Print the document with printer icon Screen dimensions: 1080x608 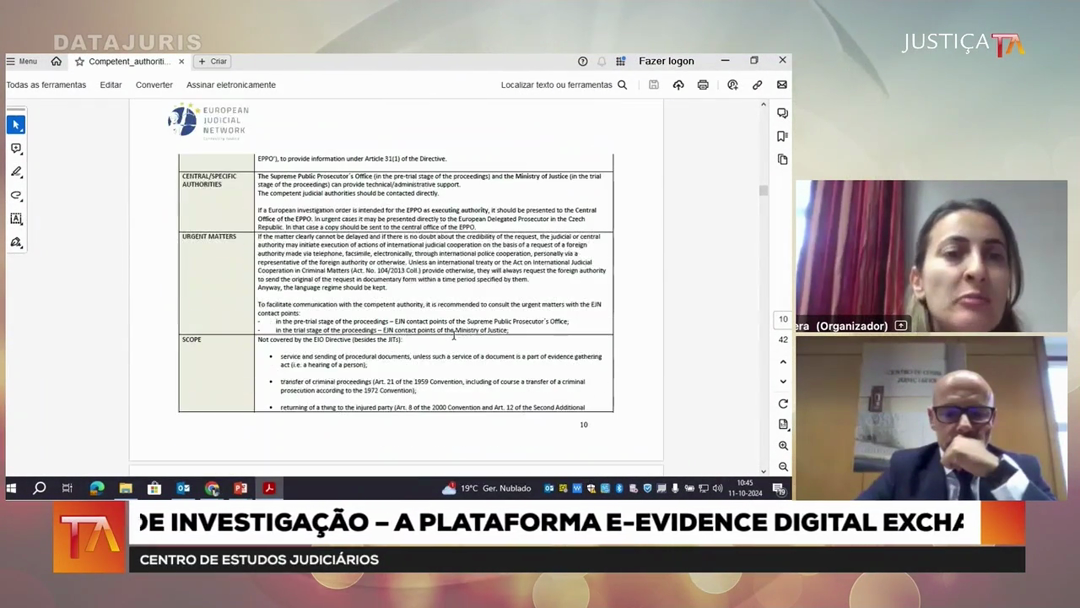[703, 85]
